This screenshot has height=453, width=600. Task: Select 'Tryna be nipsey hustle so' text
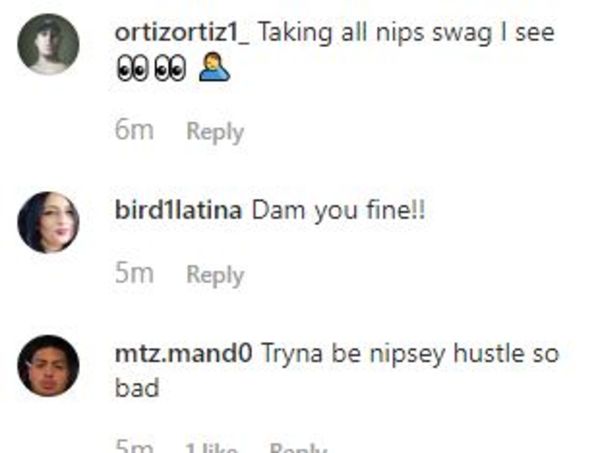(x=410, y=354)
